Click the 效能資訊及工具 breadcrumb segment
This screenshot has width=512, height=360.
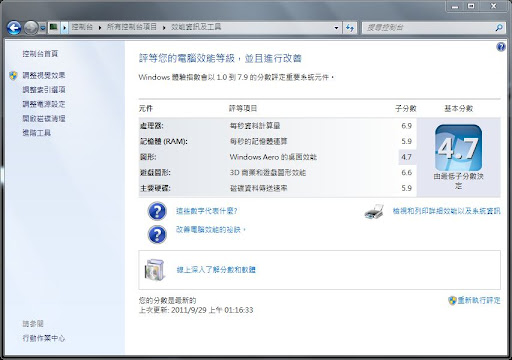click(x=196, y=27)
